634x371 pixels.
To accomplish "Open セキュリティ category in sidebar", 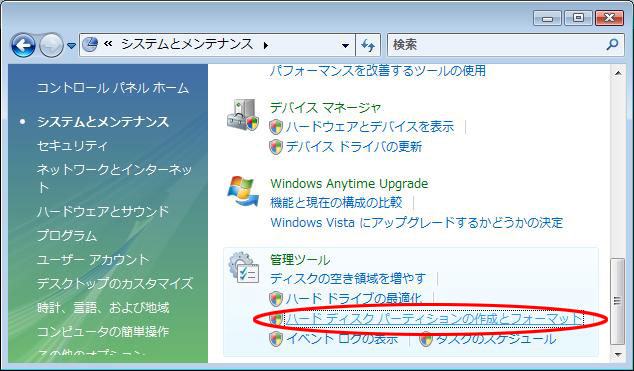I will (x=72, y=145).
